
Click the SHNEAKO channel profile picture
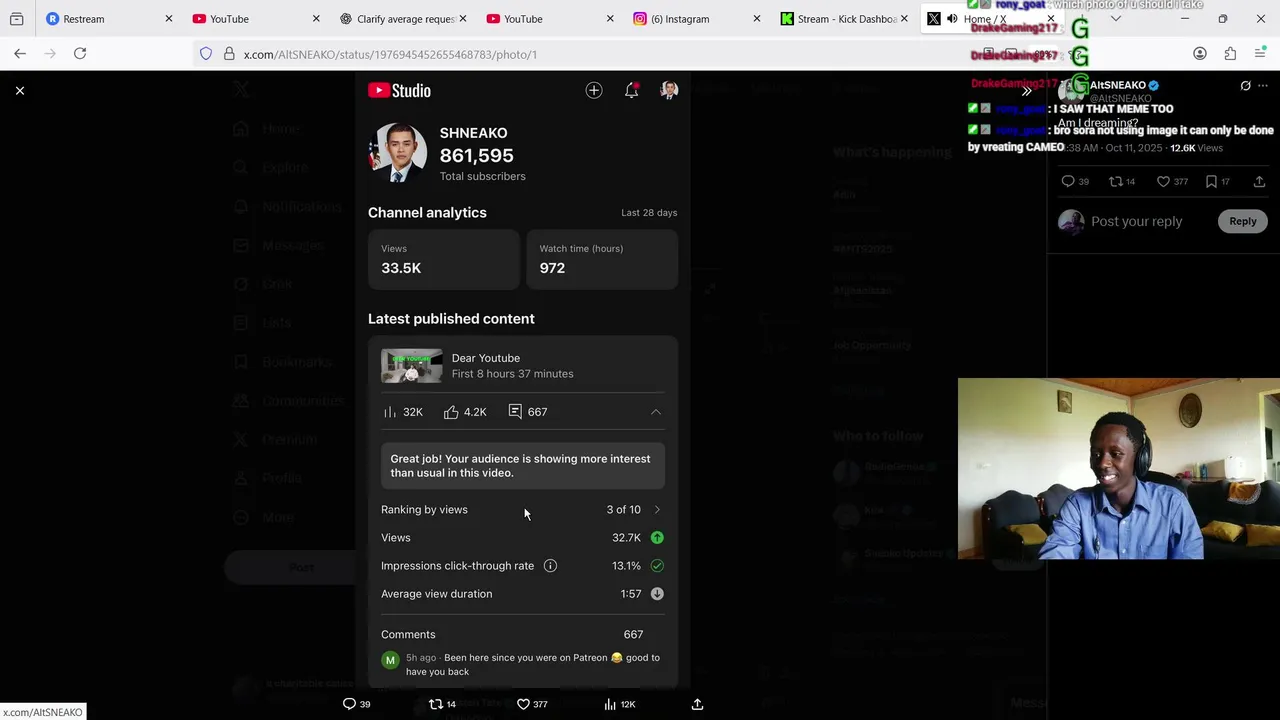click(398, 153)
